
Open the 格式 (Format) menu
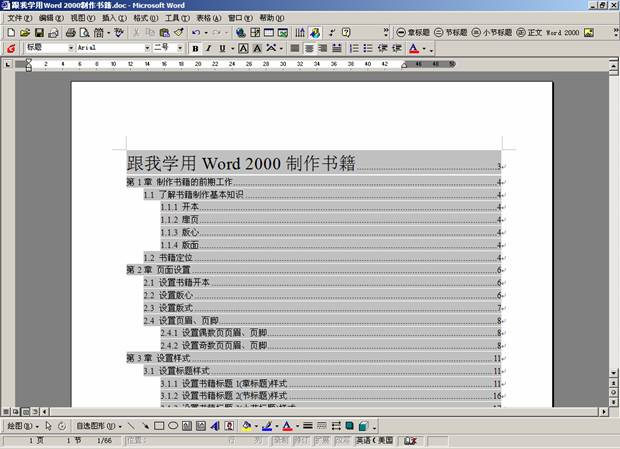click(x=145, y=18)
